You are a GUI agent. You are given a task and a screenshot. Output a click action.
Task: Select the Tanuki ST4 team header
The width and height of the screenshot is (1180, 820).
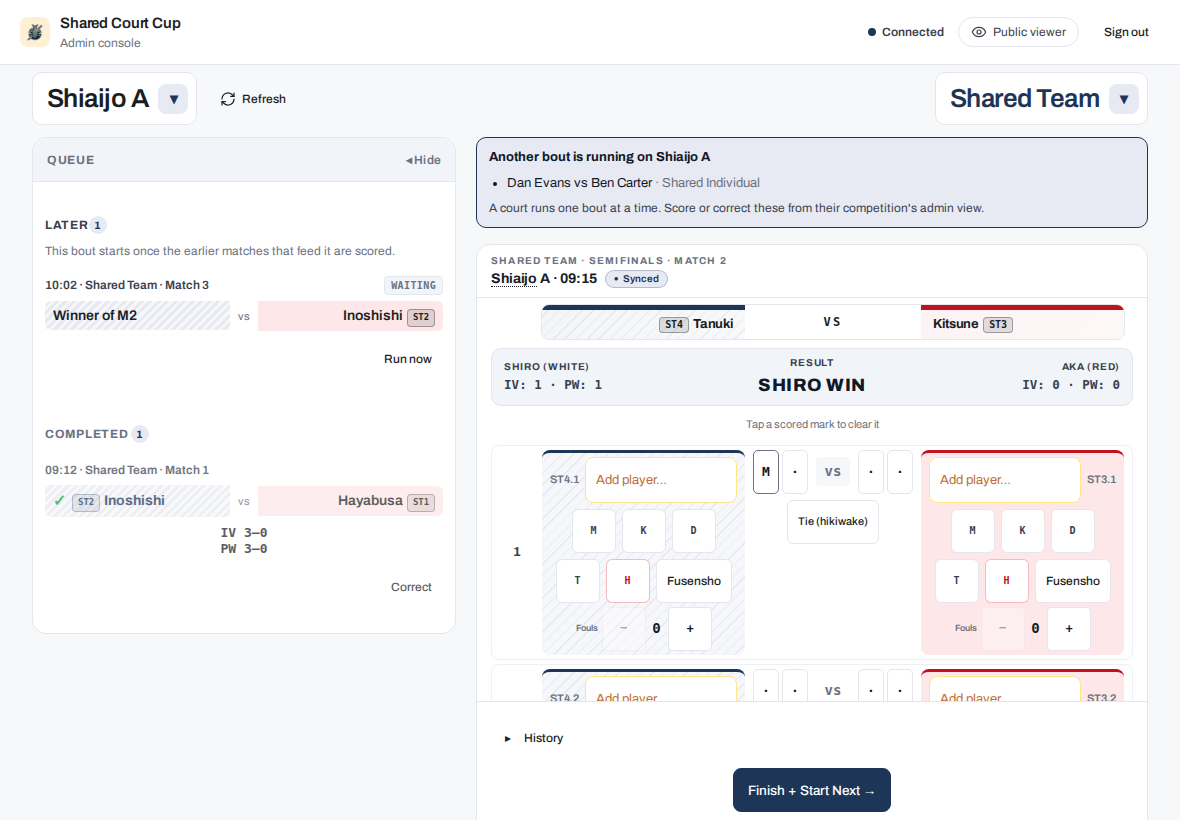point(643,323)
